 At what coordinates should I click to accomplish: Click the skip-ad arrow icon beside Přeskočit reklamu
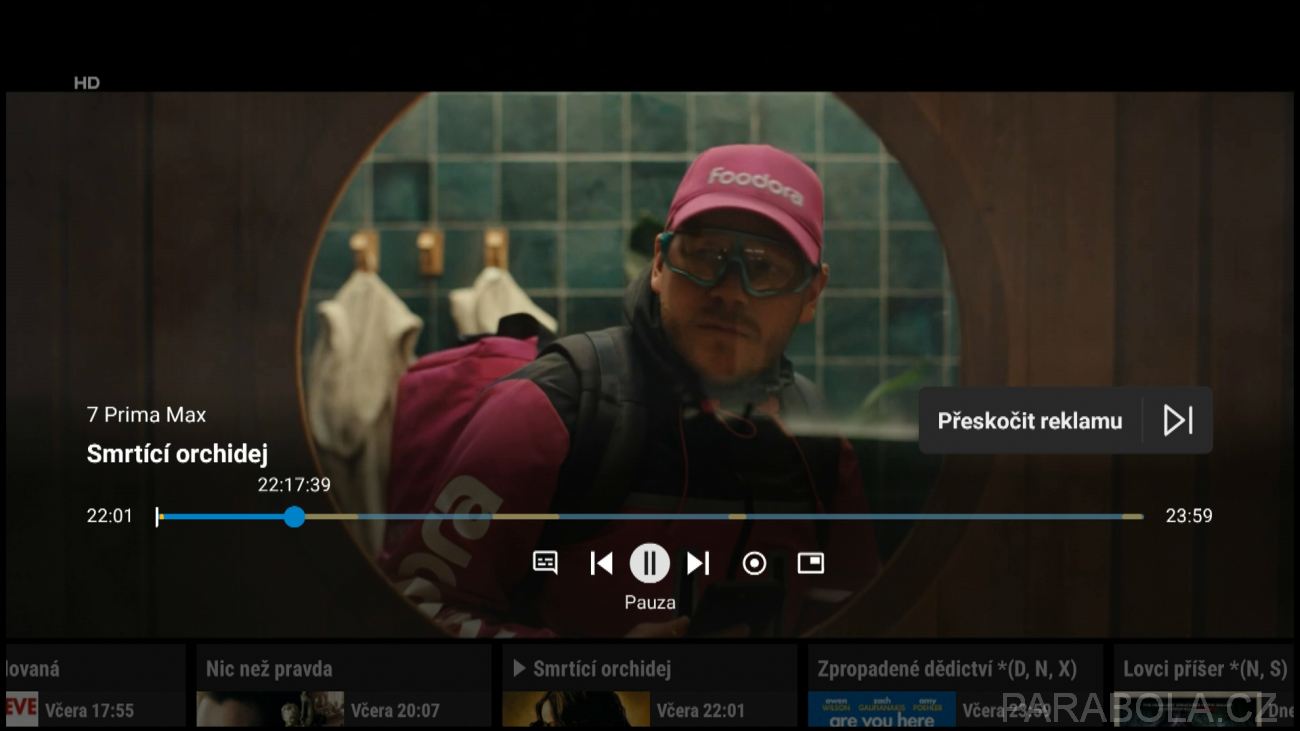click(1178, 421)
